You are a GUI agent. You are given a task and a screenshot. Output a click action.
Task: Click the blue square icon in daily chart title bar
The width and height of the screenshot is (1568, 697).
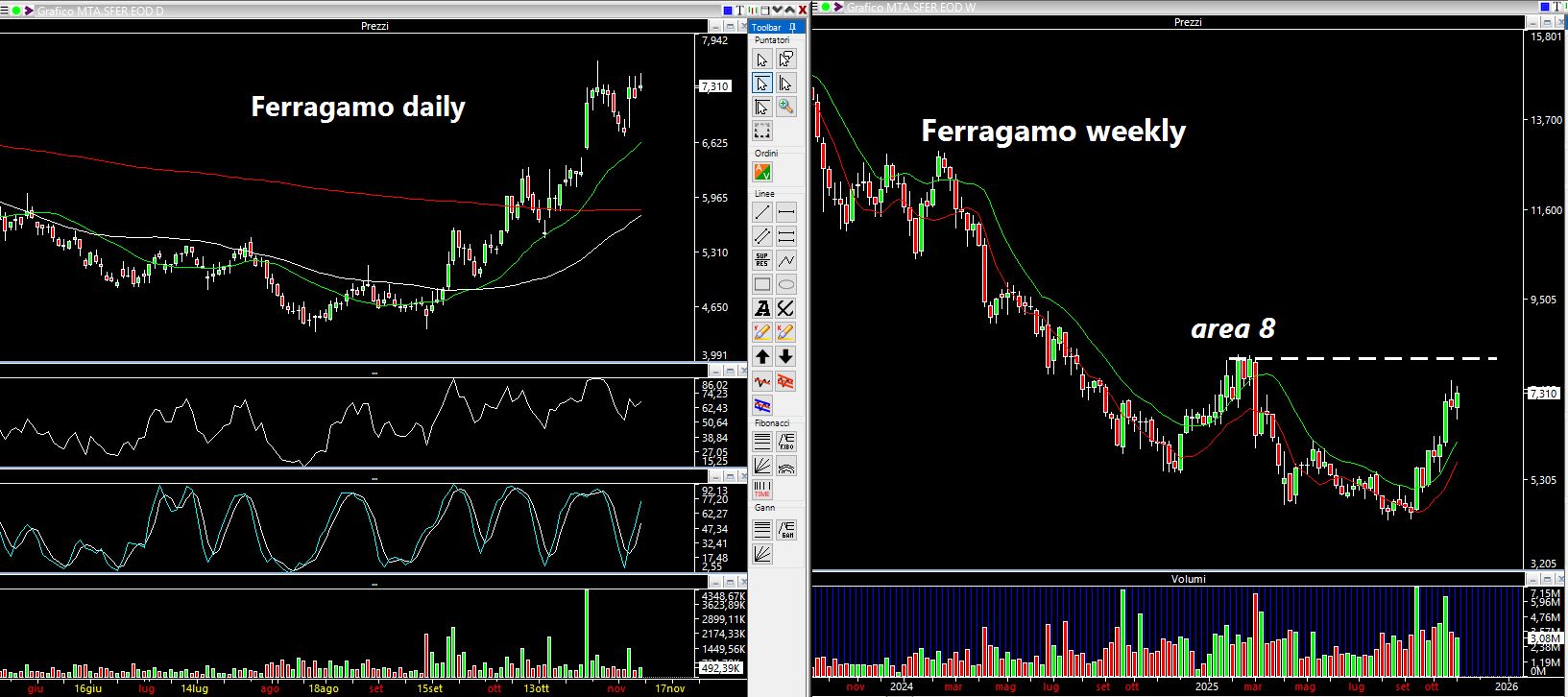tap(726, 11)
